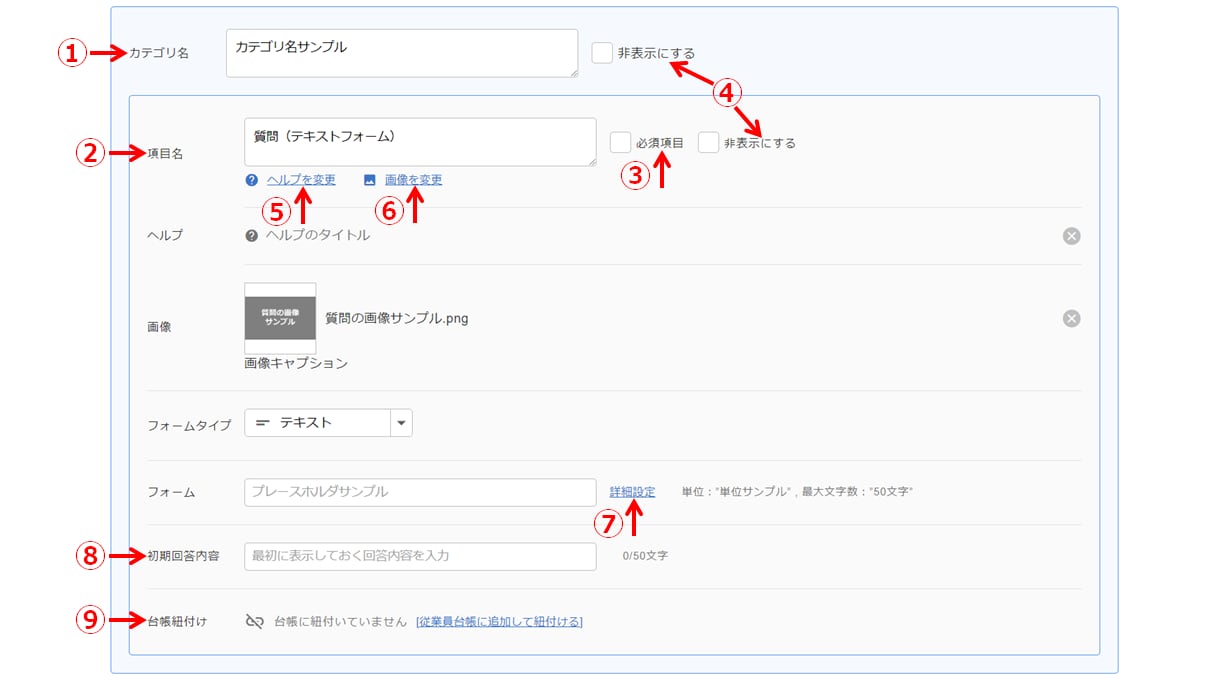
Task: Click the 質問の画像サンプル thumbnail
Action: [x=280, y=318]
